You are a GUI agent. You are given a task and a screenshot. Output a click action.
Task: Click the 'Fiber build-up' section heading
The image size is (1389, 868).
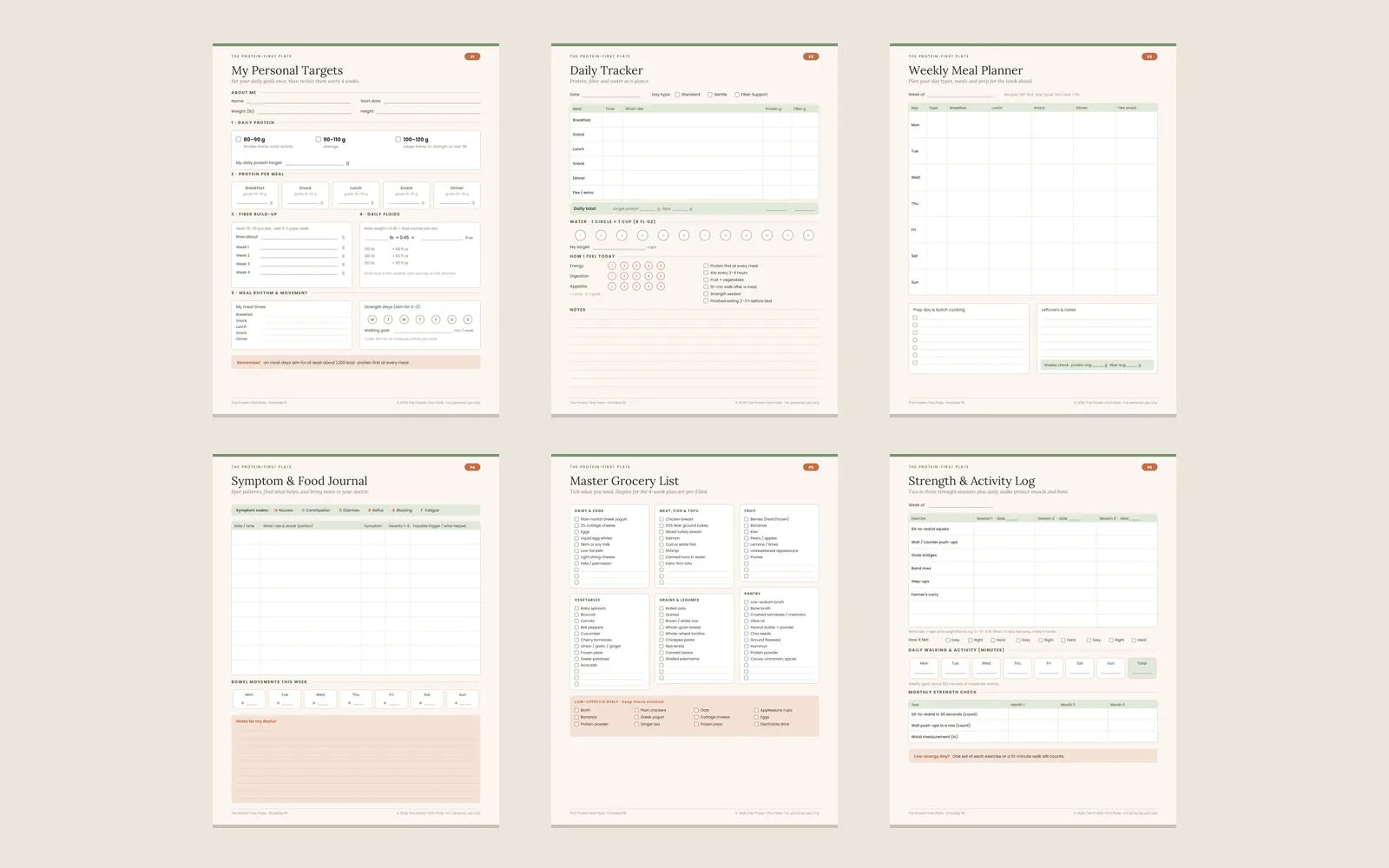point(254,214)
